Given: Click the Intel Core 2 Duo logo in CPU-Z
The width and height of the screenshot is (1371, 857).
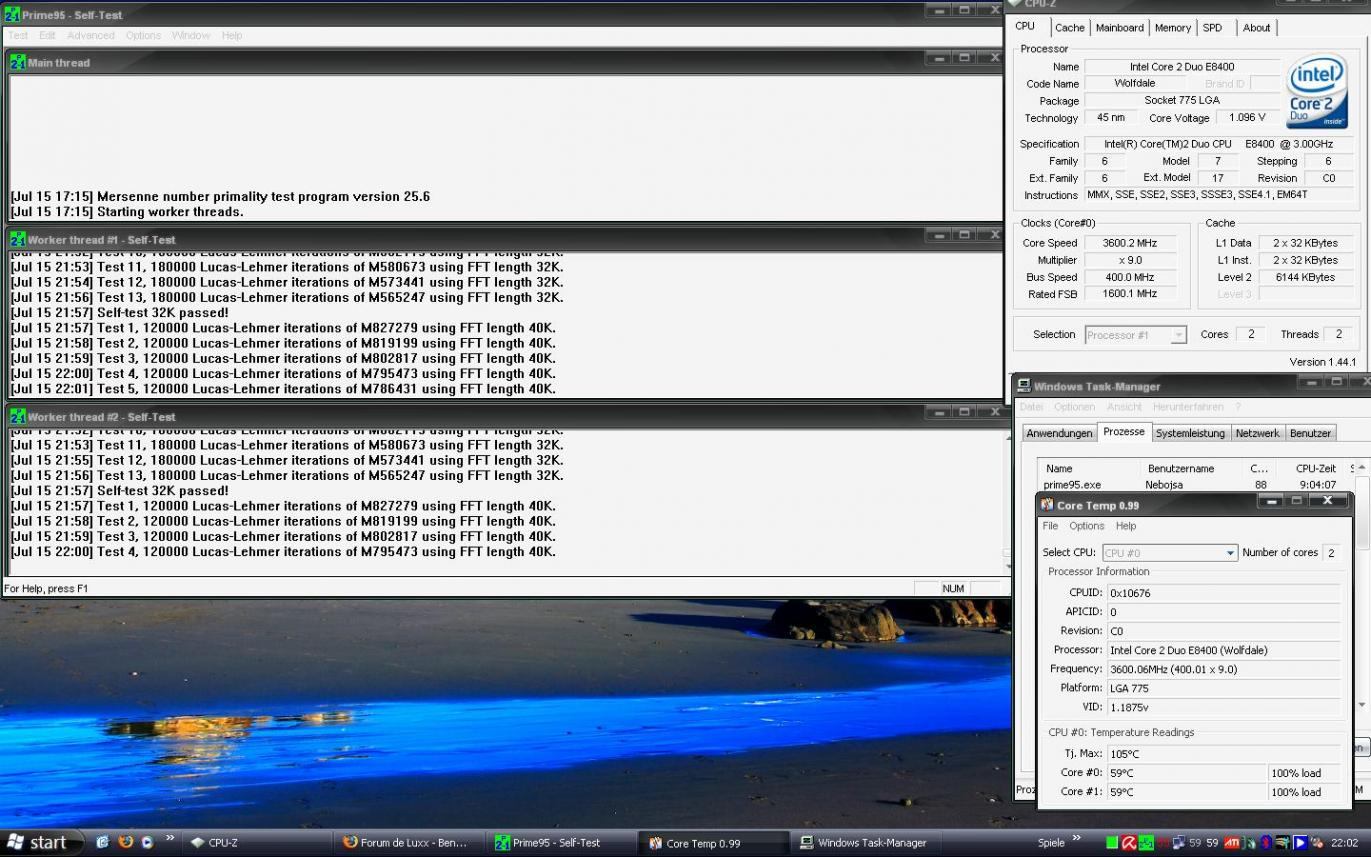Looking at the screenshot, I should [1317, 90].
